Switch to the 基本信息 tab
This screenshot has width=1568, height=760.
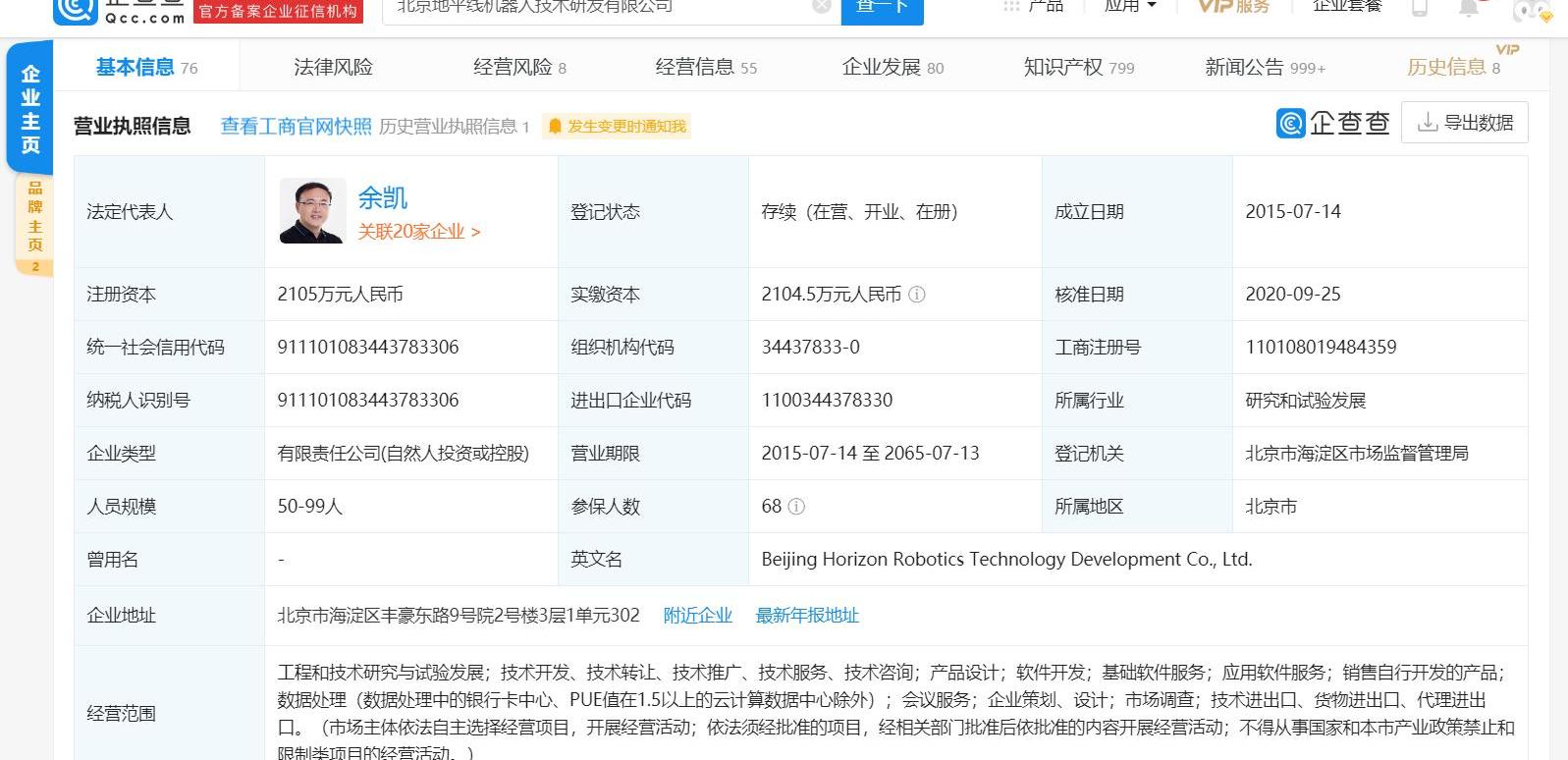145,67
